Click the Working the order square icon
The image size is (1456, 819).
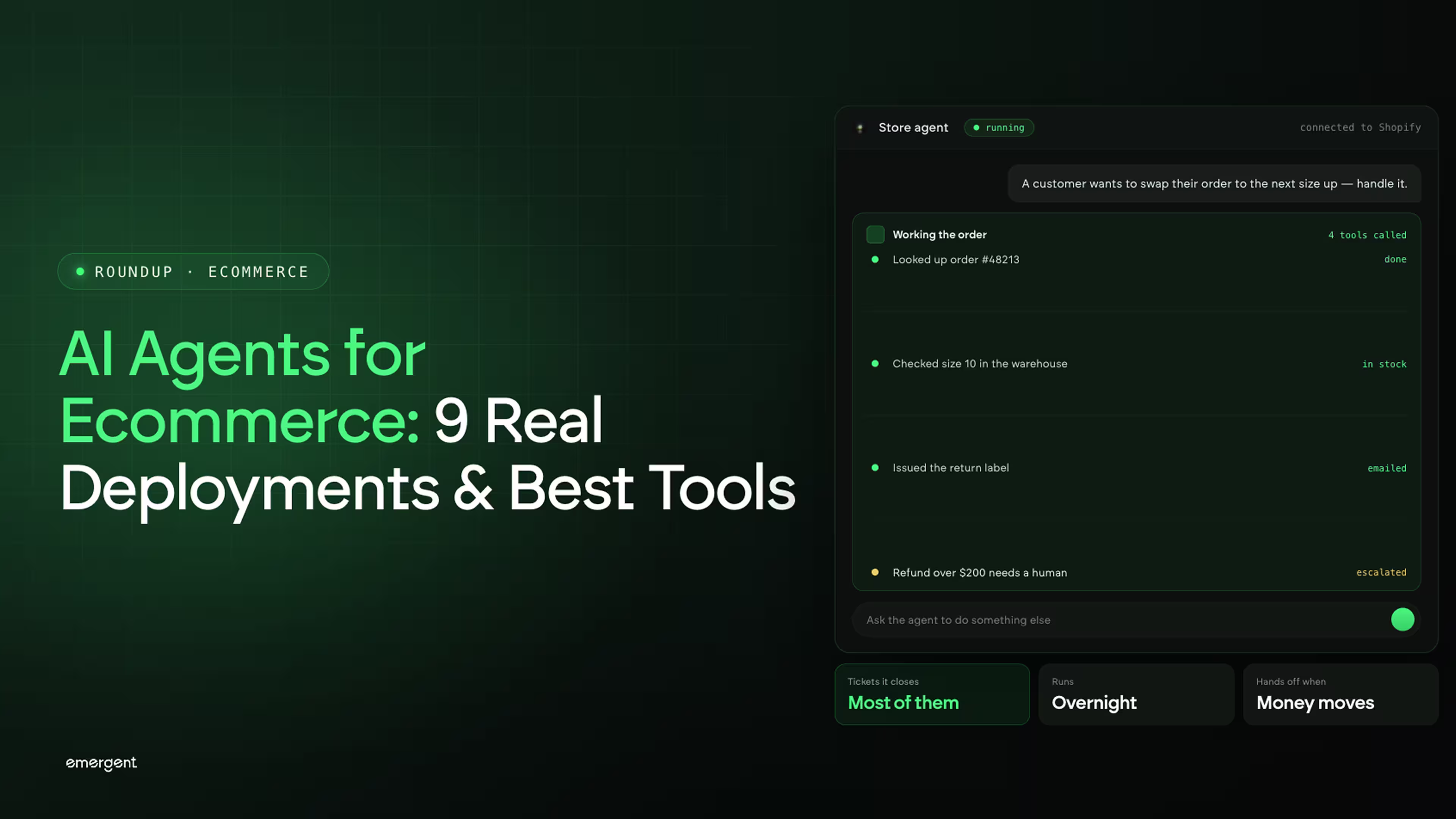click(x=875, y=235)
